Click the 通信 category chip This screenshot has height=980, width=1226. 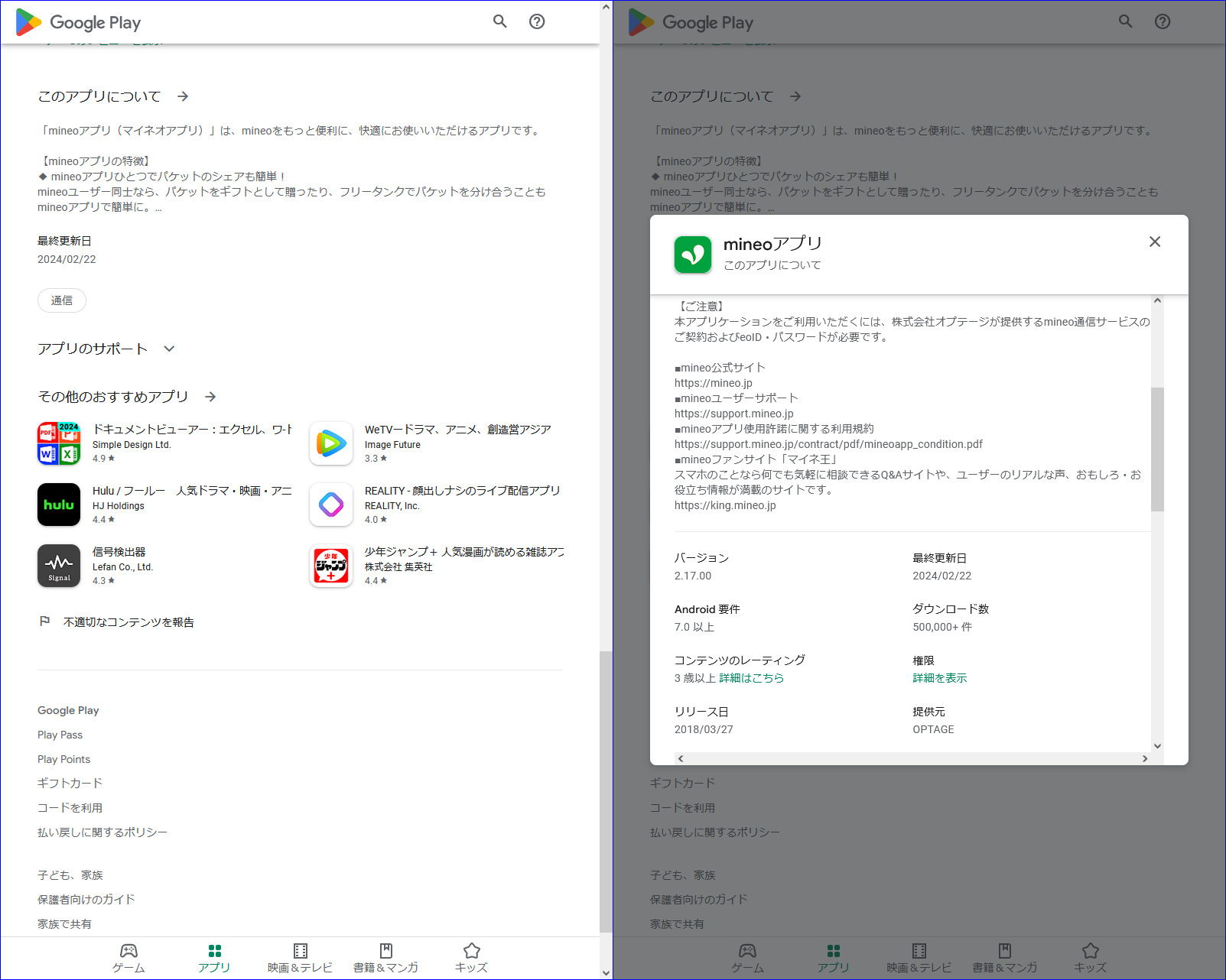coord(62,300)
